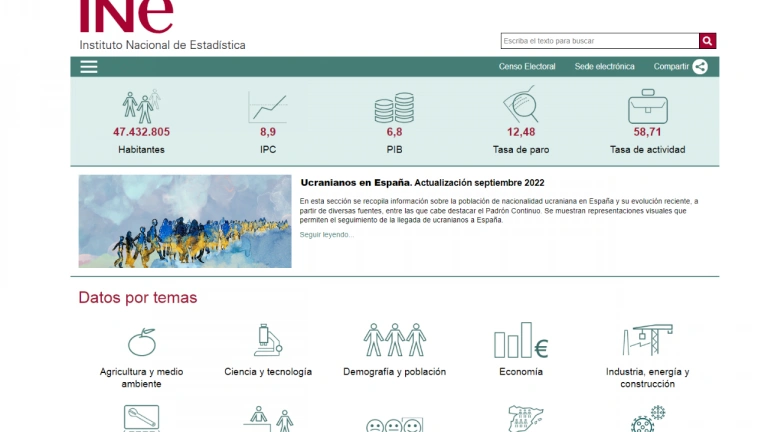Select the Ciencia y tecnología microscope icon
The width and height of the screenshot is (768, 432).
point(268,341)
